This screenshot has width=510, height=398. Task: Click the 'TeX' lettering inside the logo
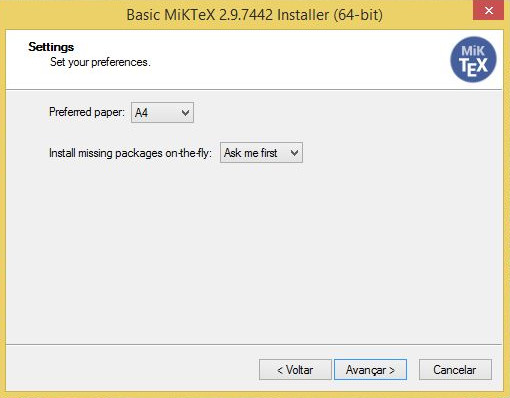[473, 67]
